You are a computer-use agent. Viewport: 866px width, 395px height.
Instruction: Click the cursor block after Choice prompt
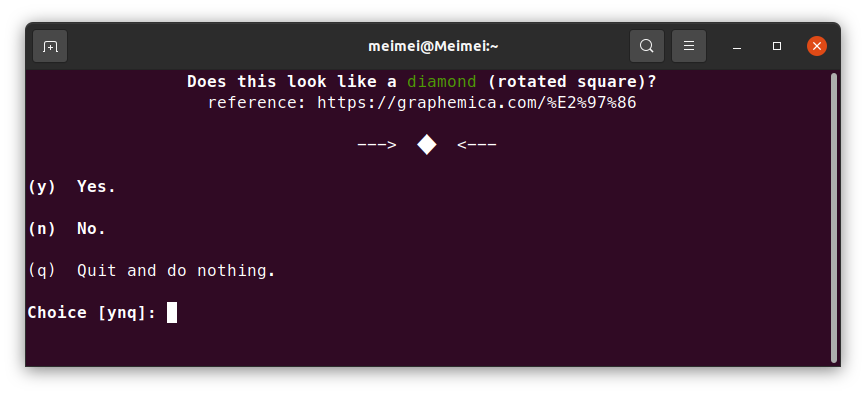(x=172, y=313)
